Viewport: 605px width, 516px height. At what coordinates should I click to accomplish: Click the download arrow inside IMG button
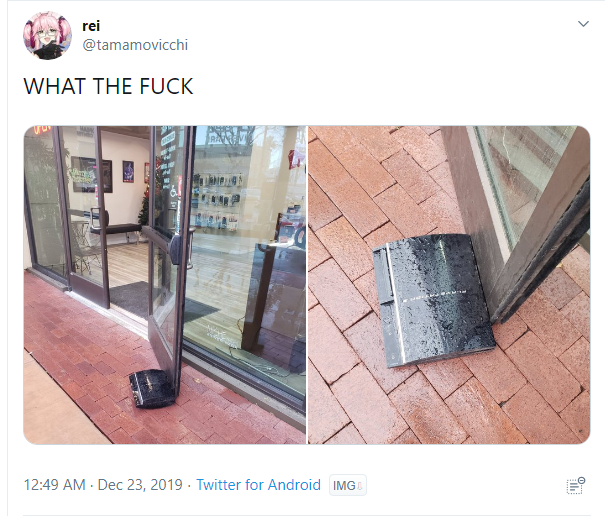(x=360, y=486)
